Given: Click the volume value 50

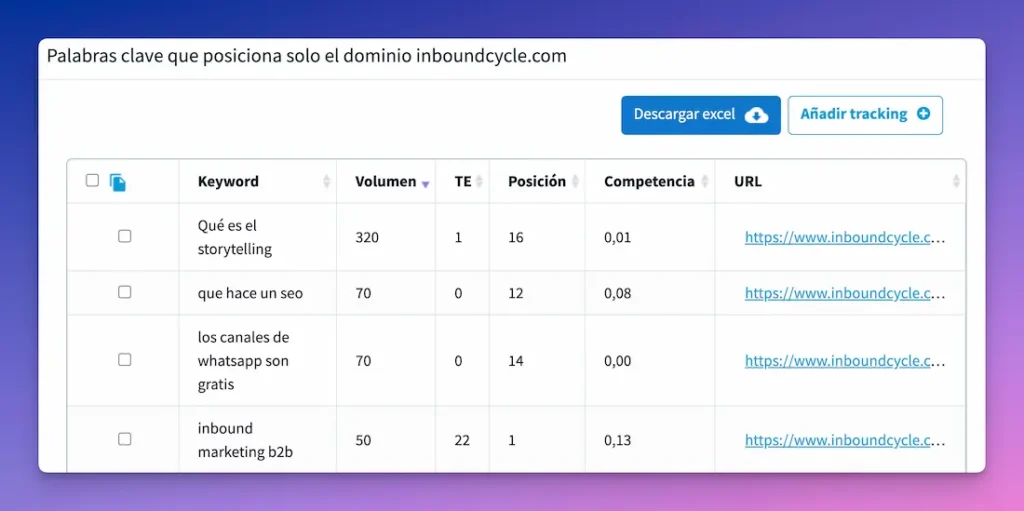Looking at the screenshot, I should [363, 440].
